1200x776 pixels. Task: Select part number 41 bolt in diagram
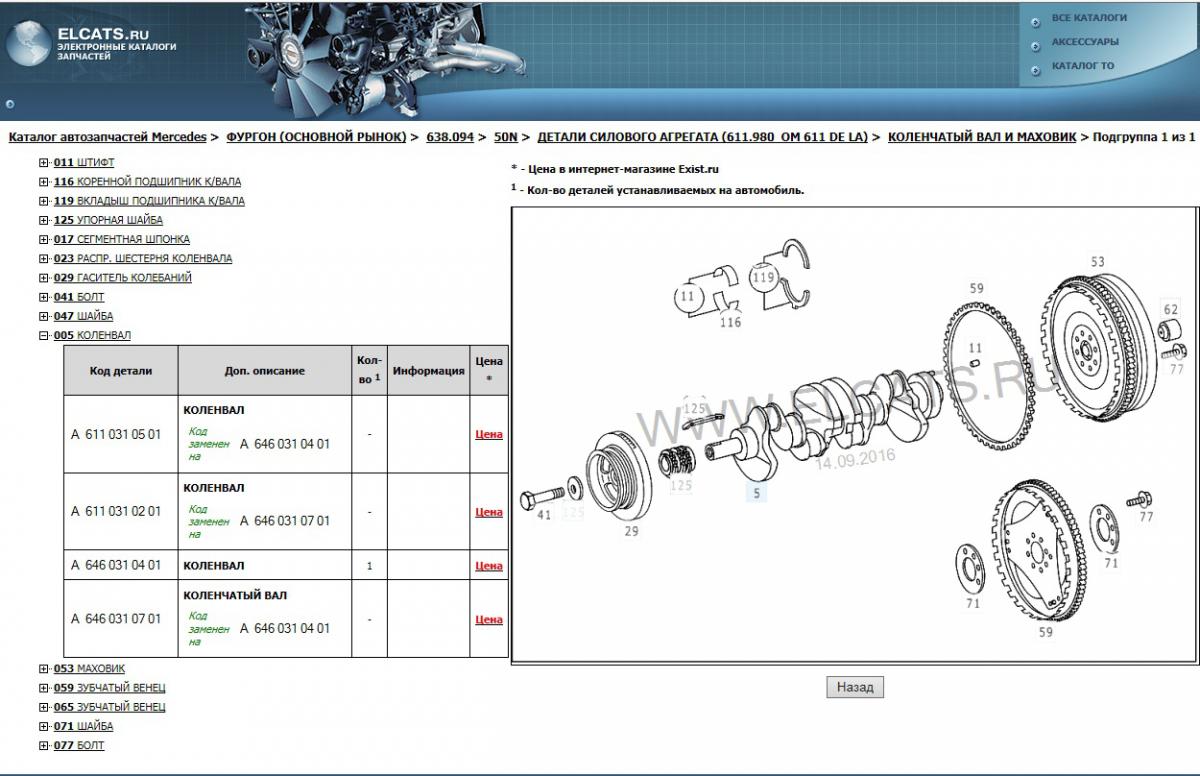[544, 515]
